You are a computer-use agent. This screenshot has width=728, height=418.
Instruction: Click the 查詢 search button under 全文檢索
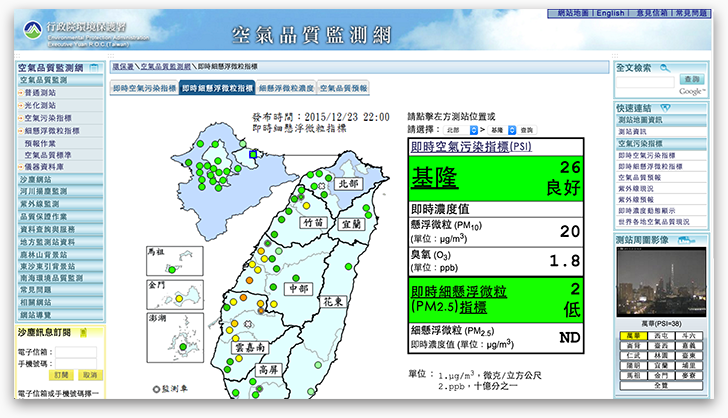(692, 79)
